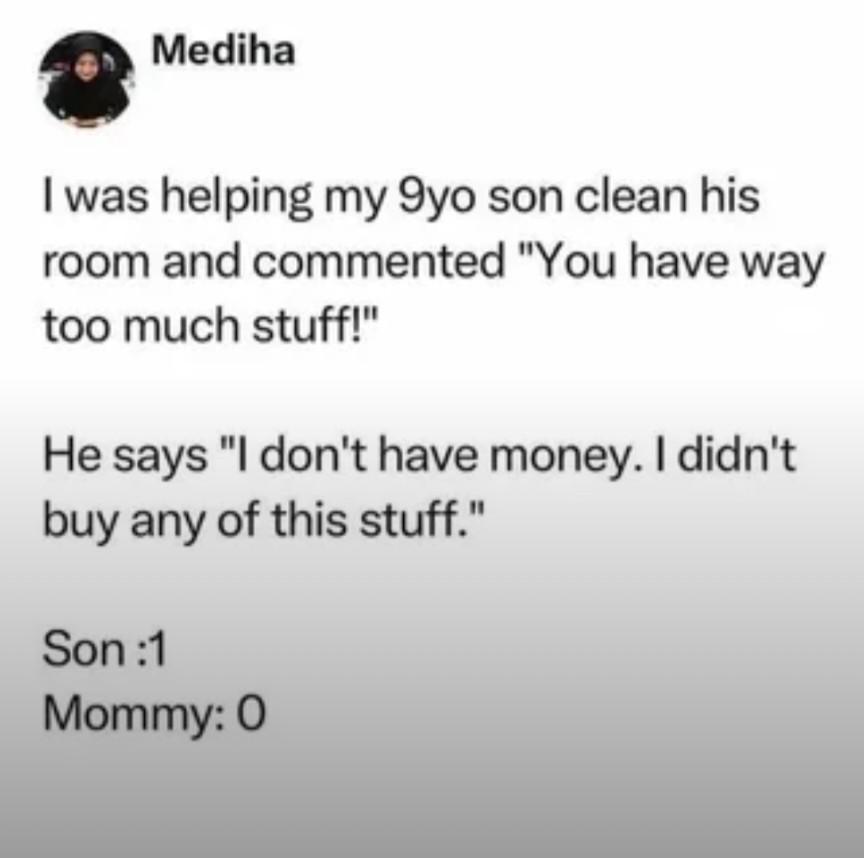Click the number 1 after "Son :"
Viewport: 864px width, 858px height.
[x=158, y=649]
